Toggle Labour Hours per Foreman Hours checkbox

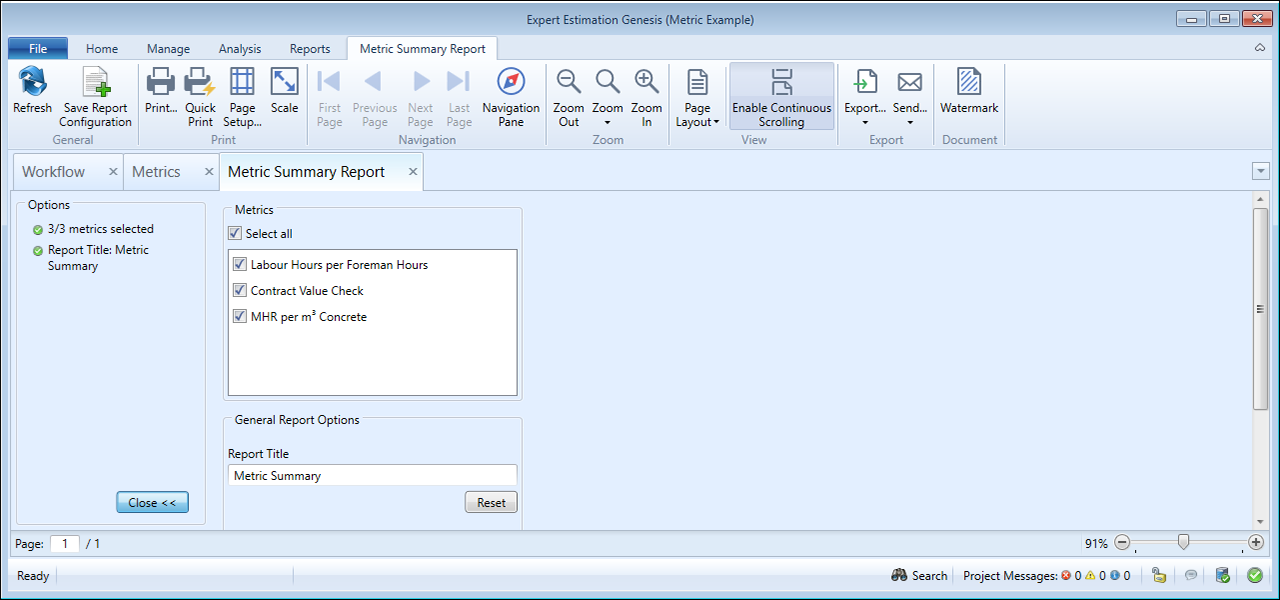pyautogui.click(x=240, y=265)
